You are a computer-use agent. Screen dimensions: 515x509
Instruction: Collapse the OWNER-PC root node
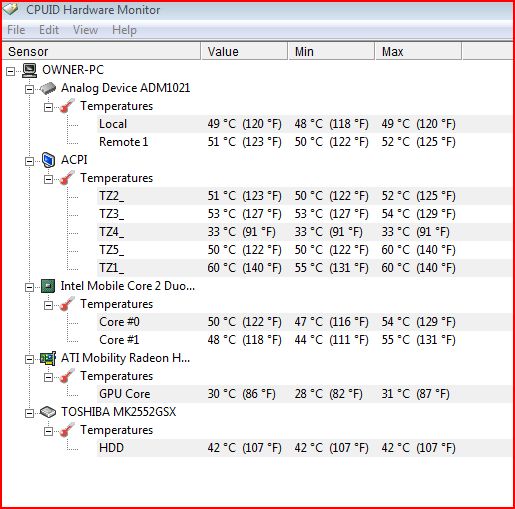pos(11,71)
